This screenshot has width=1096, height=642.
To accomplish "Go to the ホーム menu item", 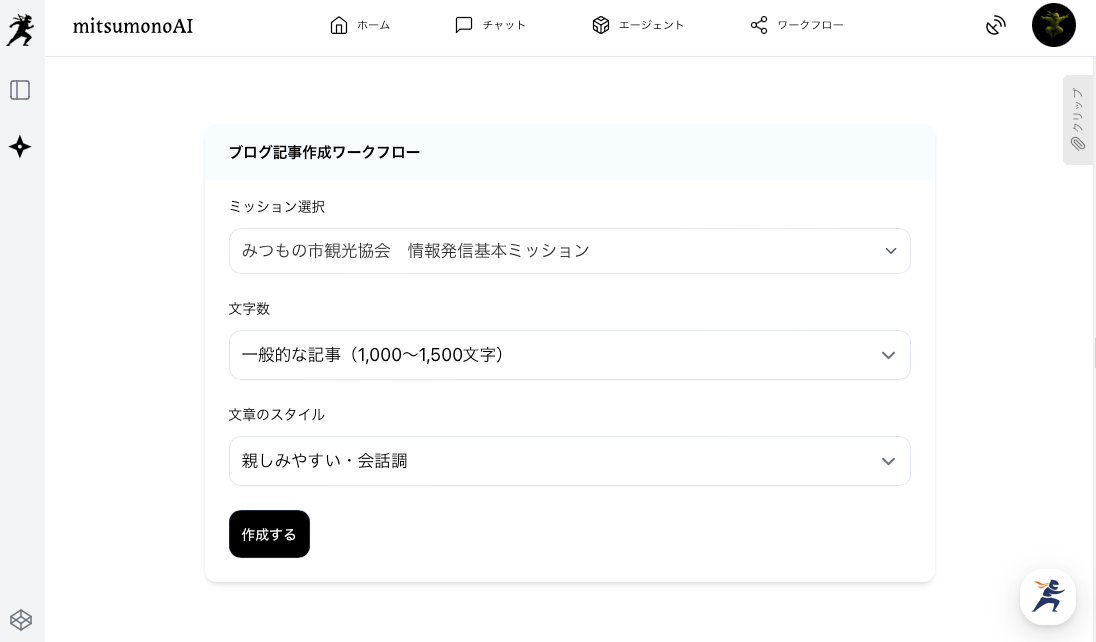I will click(x=360, y=25).
